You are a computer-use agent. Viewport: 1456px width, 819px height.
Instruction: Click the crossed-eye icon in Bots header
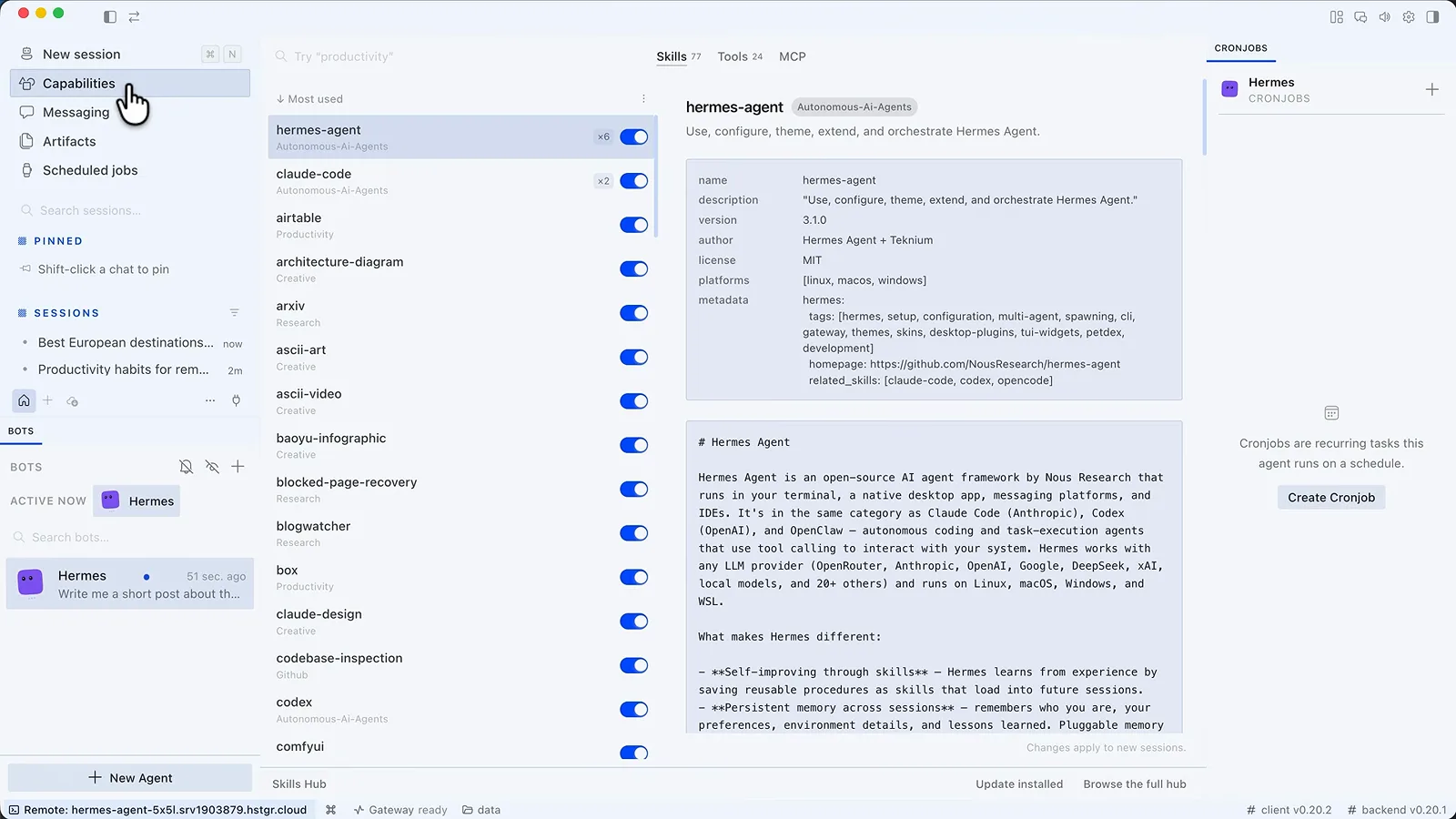click(x=212, y=467)
